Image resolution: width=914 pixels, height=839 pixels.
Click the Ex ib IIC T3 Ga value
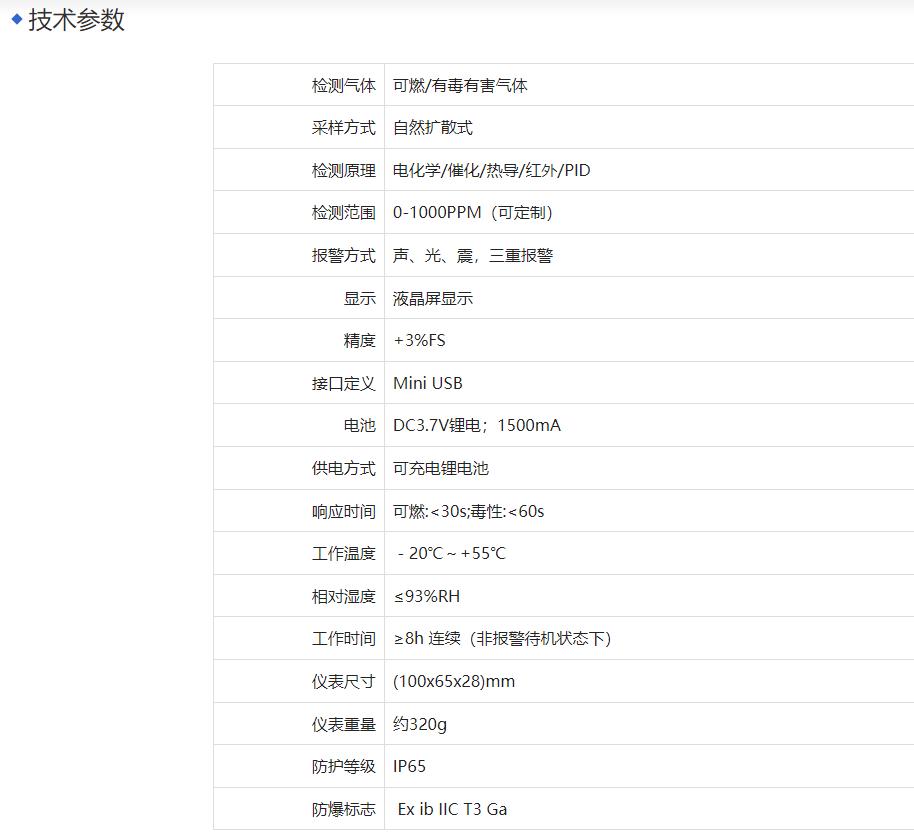click(452, 810)
